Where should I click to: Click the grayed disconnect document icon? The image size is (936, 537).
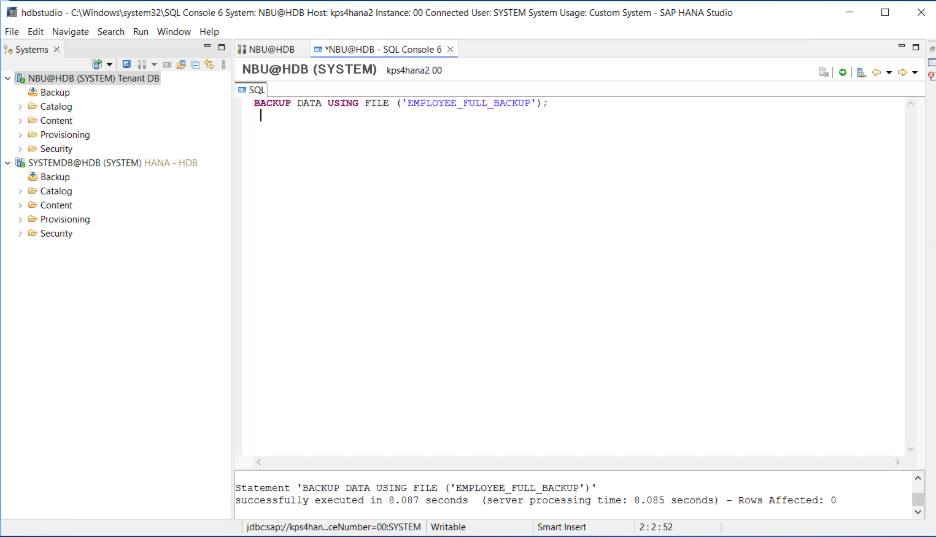824,72
